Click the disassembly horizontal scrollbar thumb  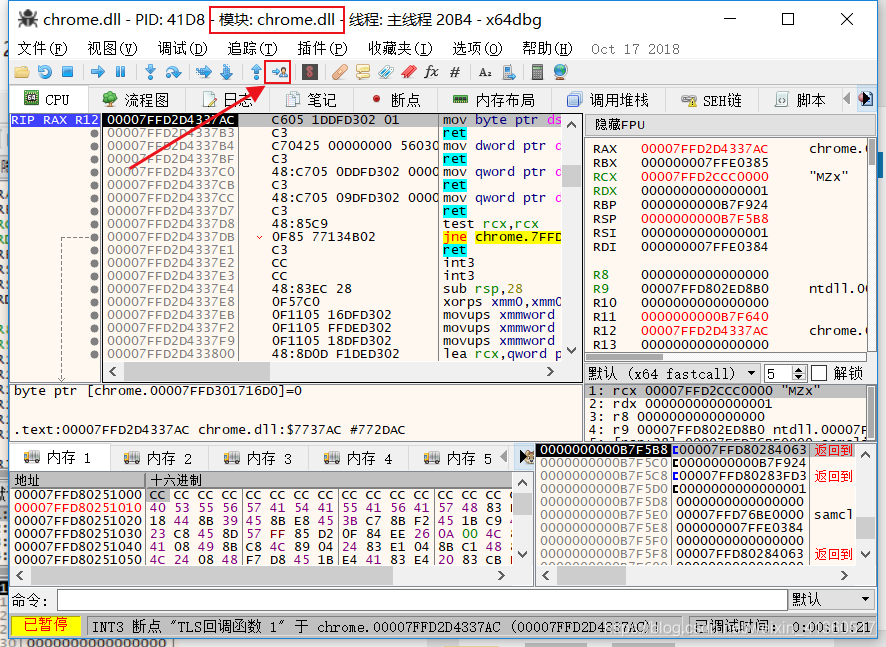[197, 371]
